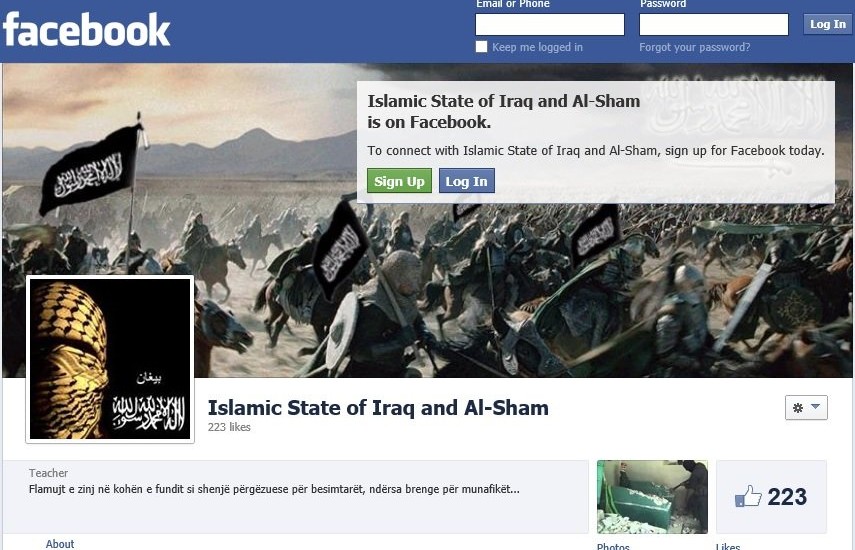Enable the Keep me logged in checkbox
The height and width of the screenshot is (550, 855).
click(481, 47)
